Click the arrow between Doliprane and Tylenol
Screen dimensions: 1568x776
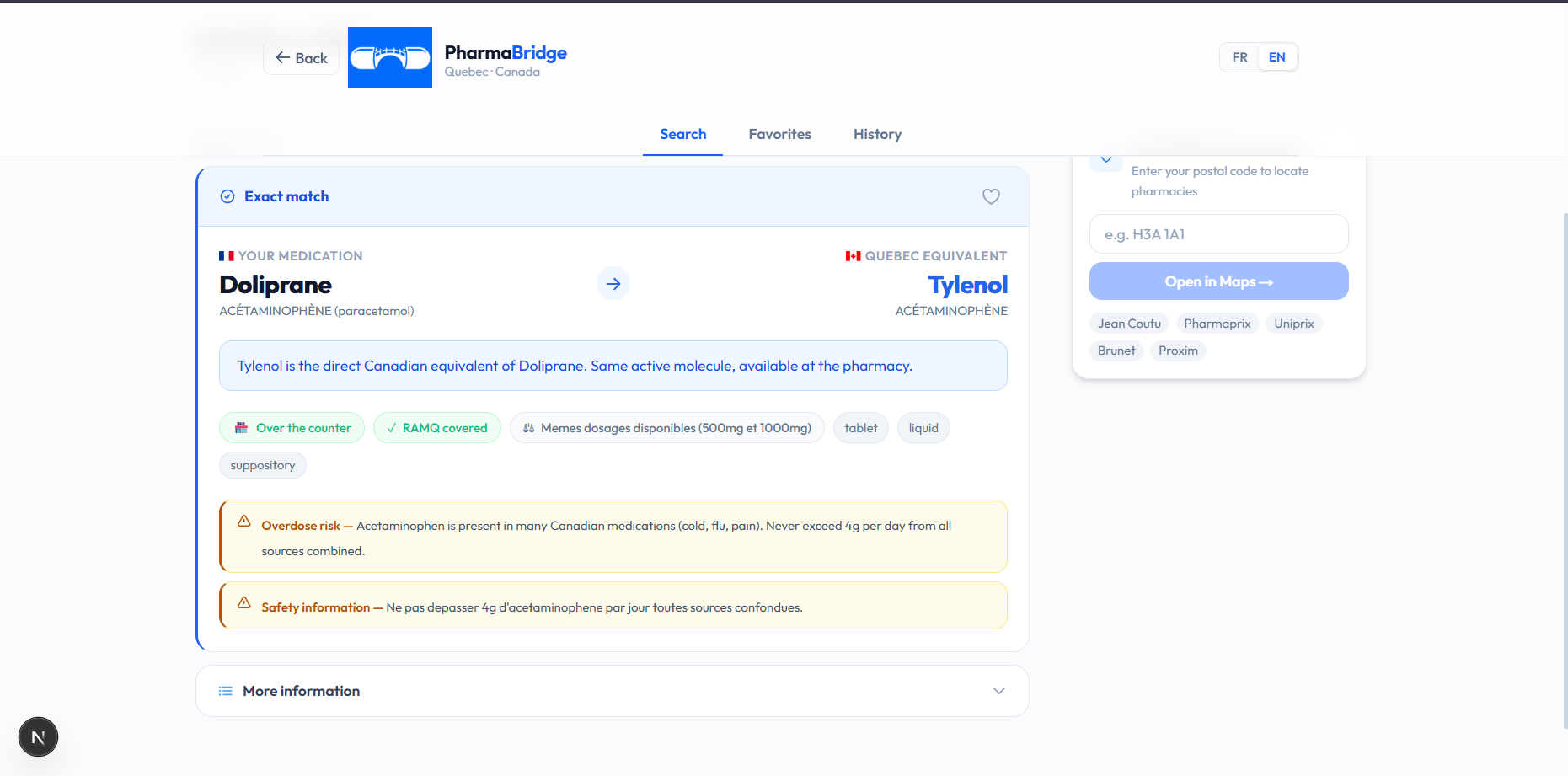point(613,284)
